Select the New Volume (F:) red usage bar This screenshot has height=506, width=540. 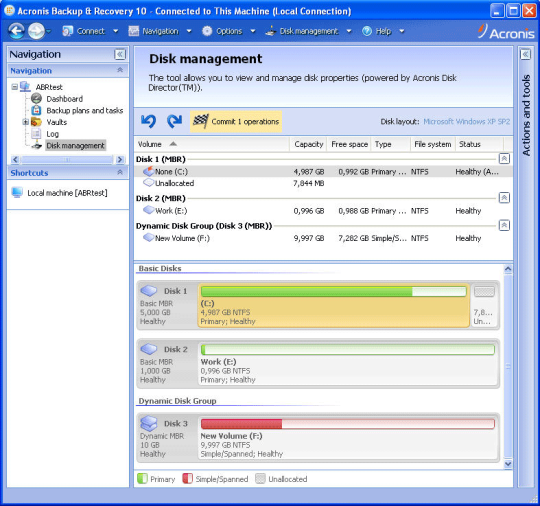347,424
